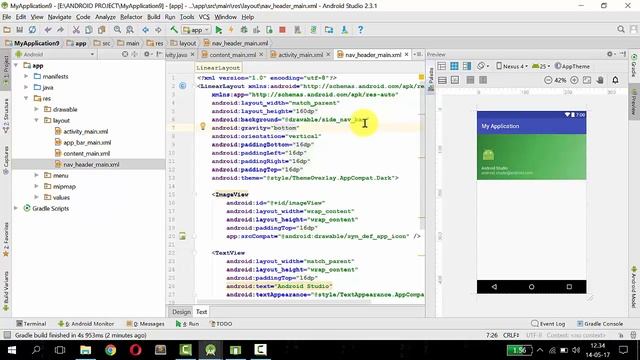Click the Save All toolbar icon

point(19,30)
